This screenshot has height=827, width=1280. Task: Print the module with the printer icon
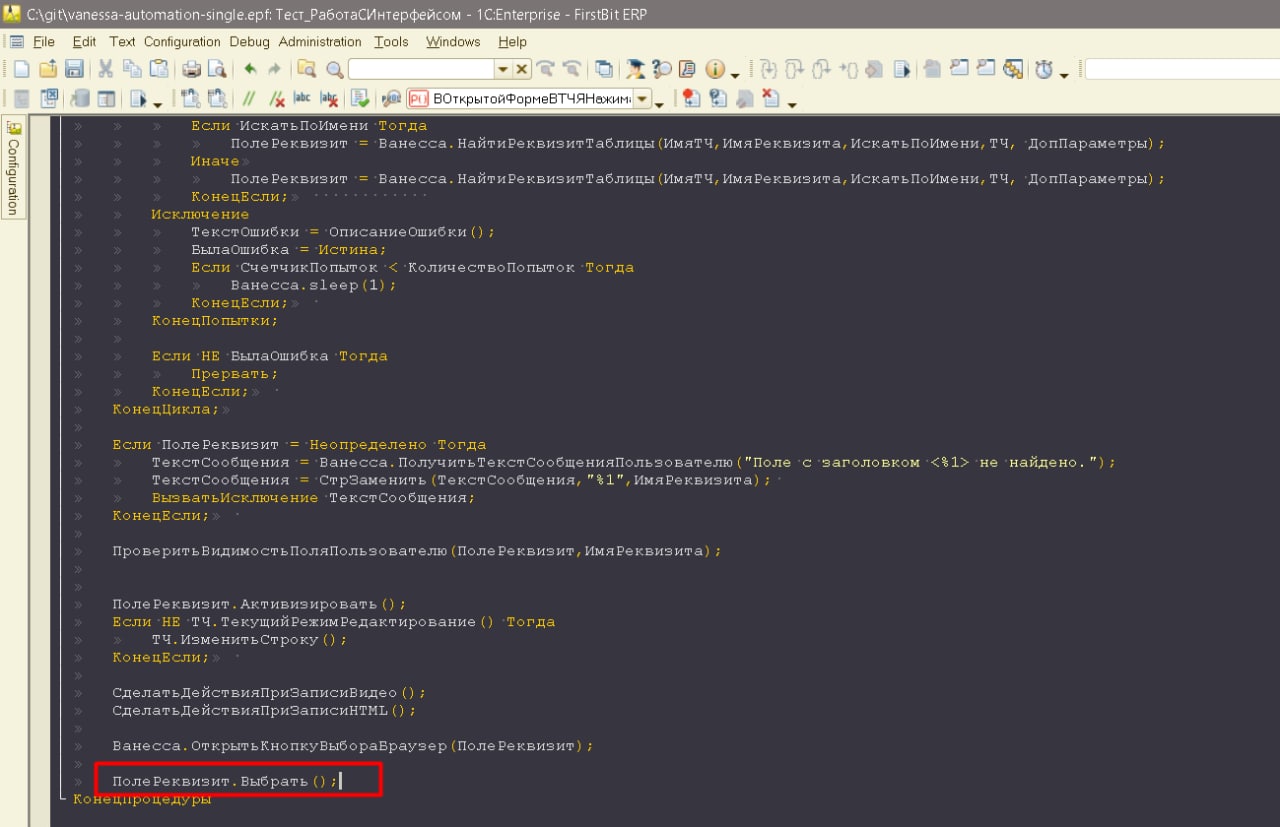(x=191, y=69)
